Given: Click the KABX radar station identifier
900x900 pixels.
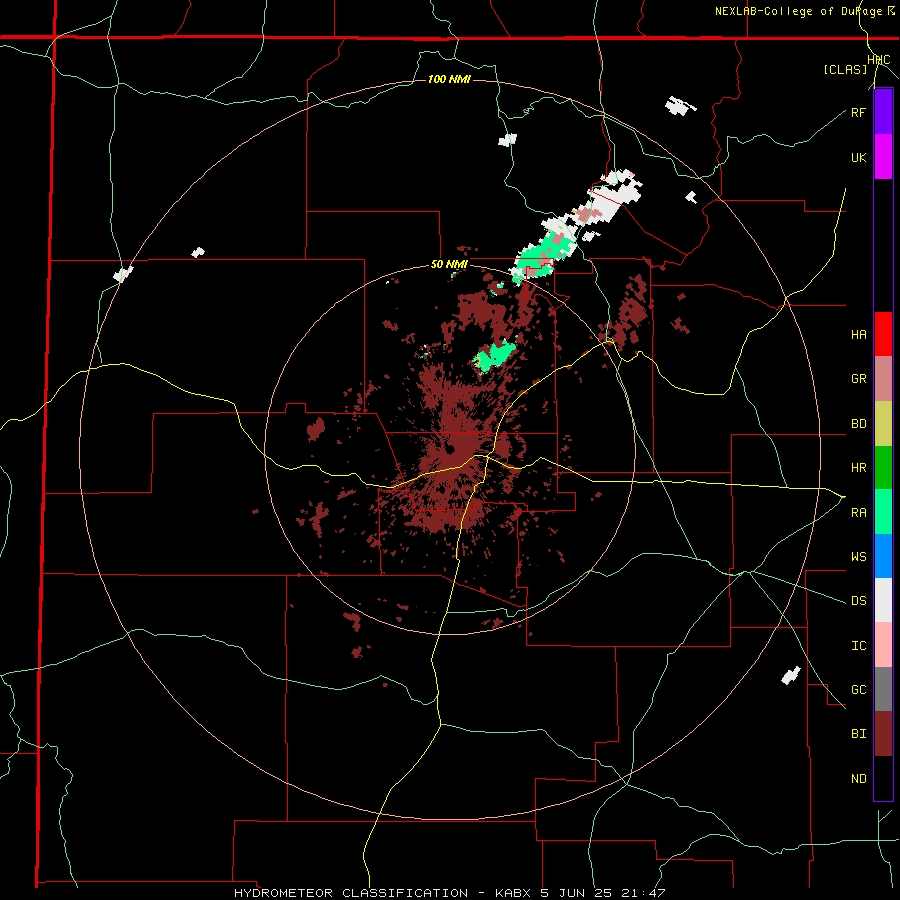Looking at the screenshot, I should click(x=514, y=893).
